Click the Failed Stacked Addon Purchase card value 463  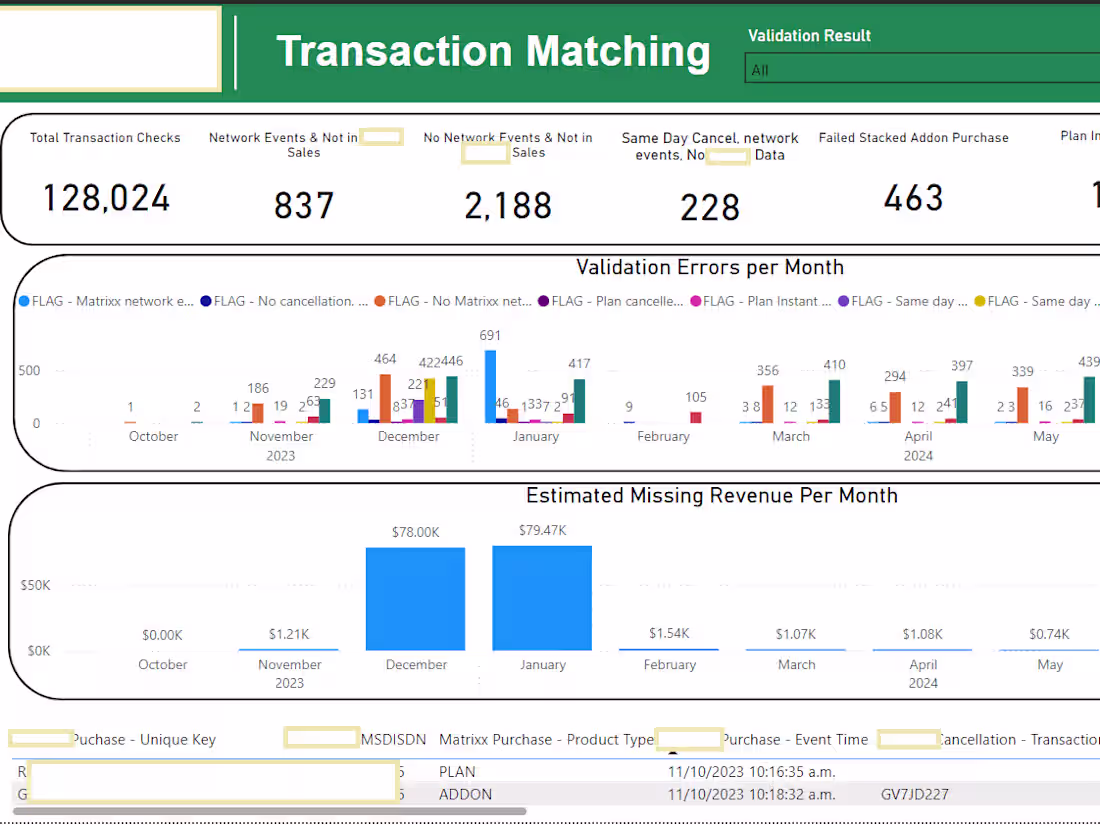(913, 198)
